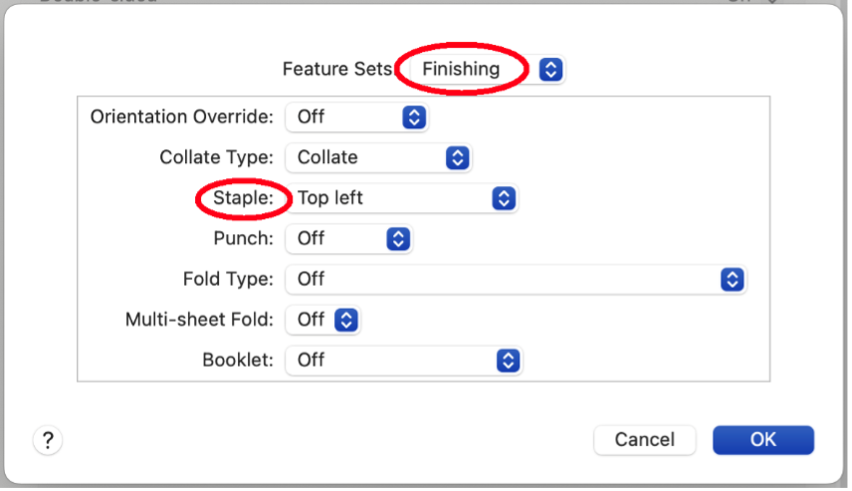Click the Collate Type blue arrows icon
This screenshot has width=852, height=491.
[x=458, y=158]
